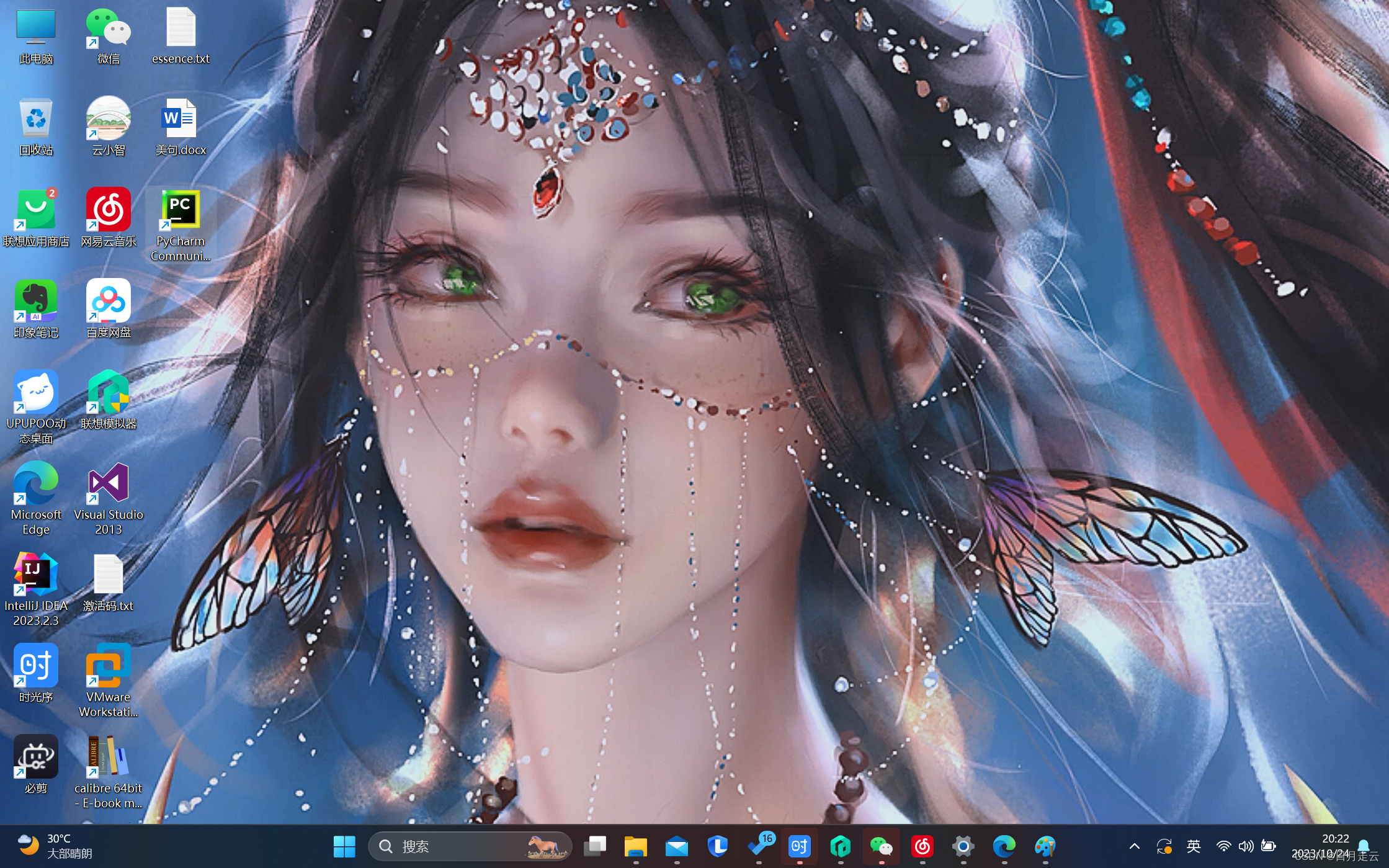This screenshot has width=1389, height=868.
Task: Click the 百度网盘 desktop shortcut
Action: pos(108,302)
